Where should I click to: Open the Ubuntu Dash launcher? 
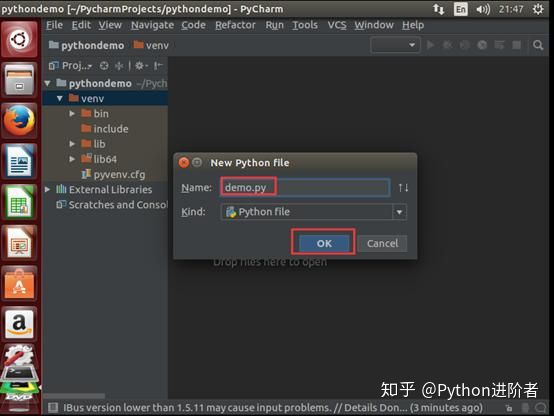(19, 39)
